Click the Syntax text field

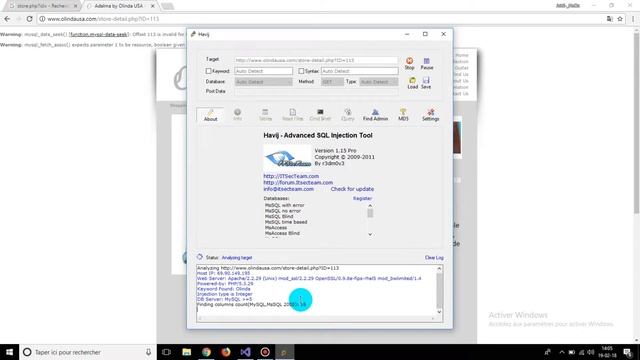pos(360,71)
